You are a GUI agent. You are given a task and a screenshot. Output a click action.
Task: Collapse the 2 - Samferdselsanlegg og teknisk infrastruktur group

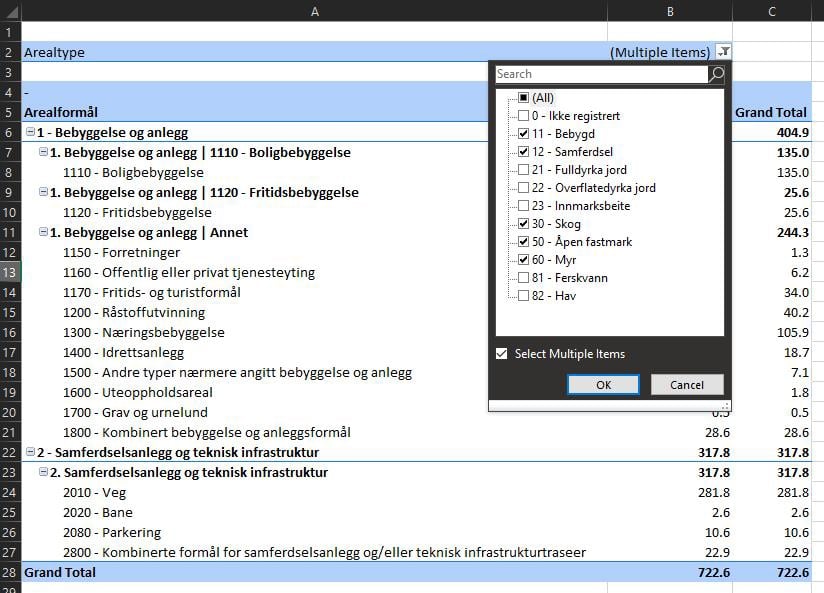[30, 452]
